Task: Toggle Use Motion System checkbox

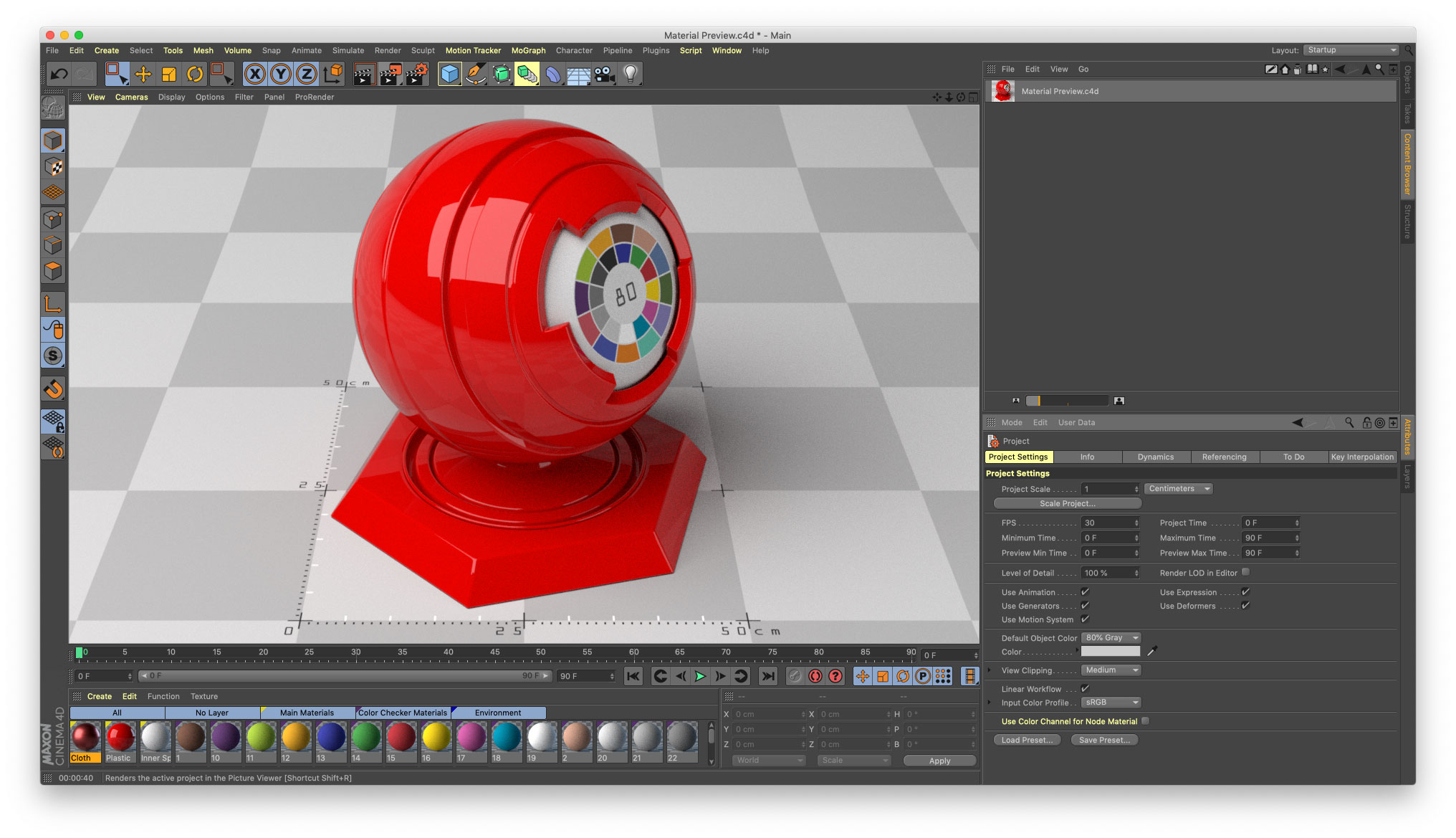Action: (1085, 619)
